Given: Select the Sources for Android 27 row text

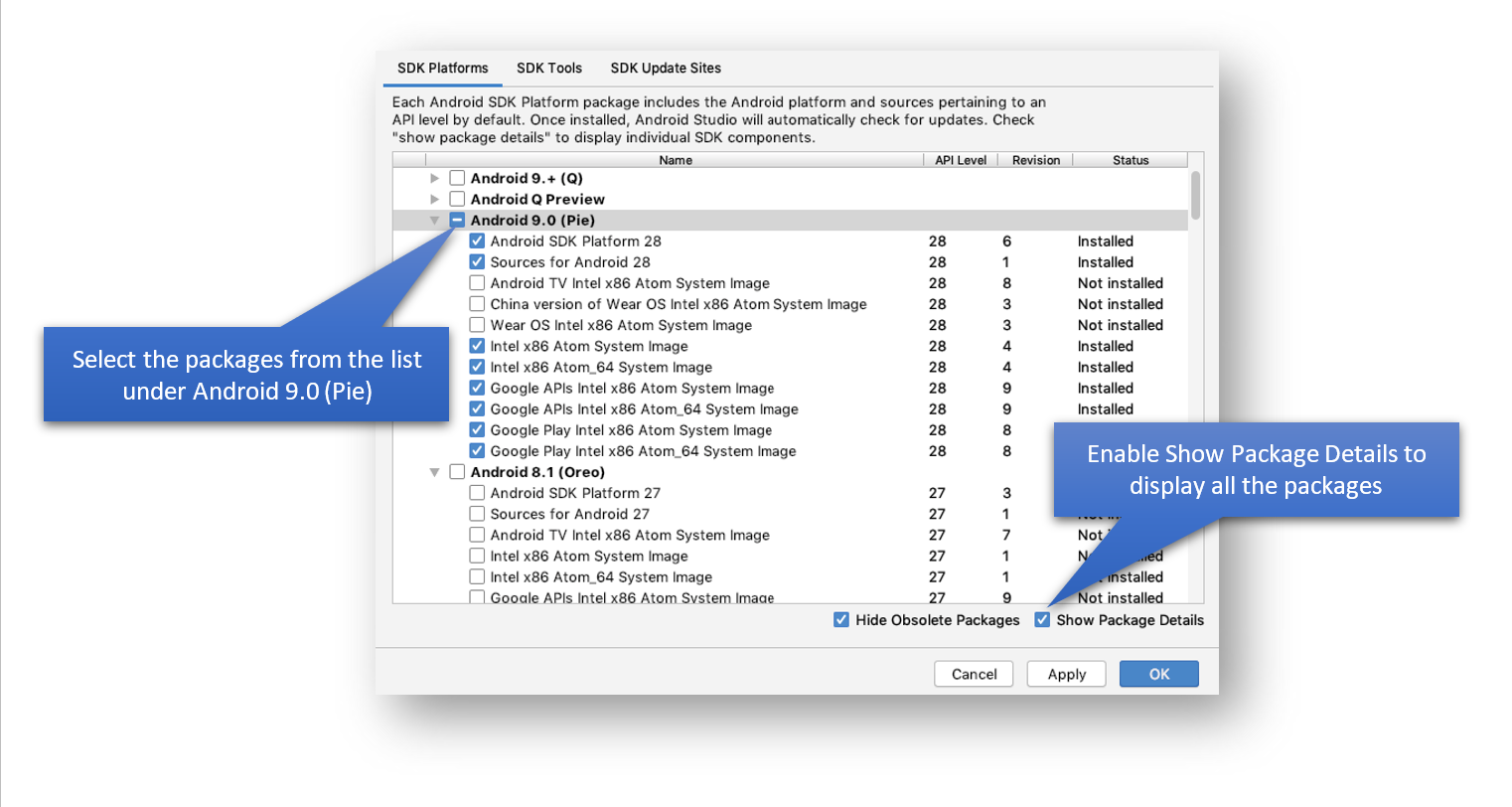Looking at the screenshot, I should (x=569, y=514).
